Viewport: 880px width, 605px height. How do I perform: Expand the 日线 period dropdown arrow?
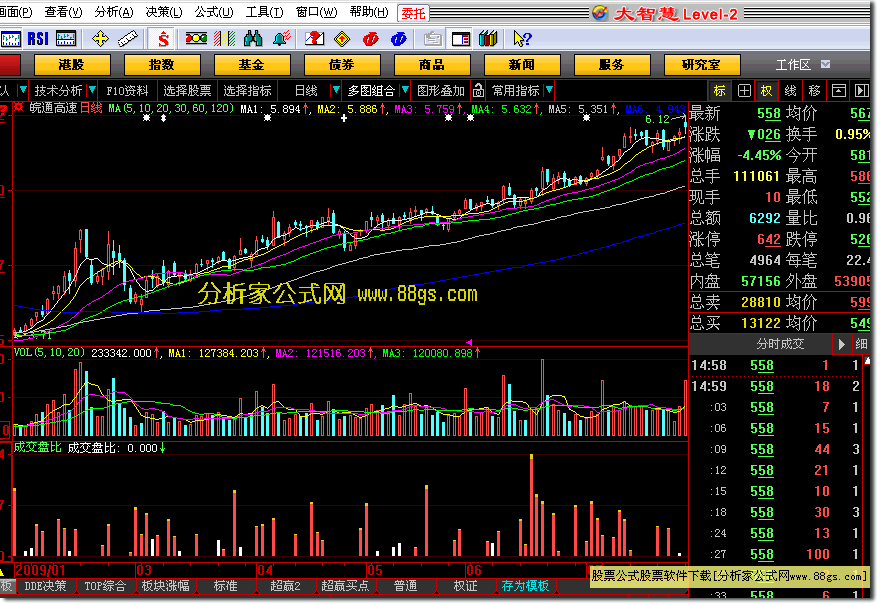336,90
